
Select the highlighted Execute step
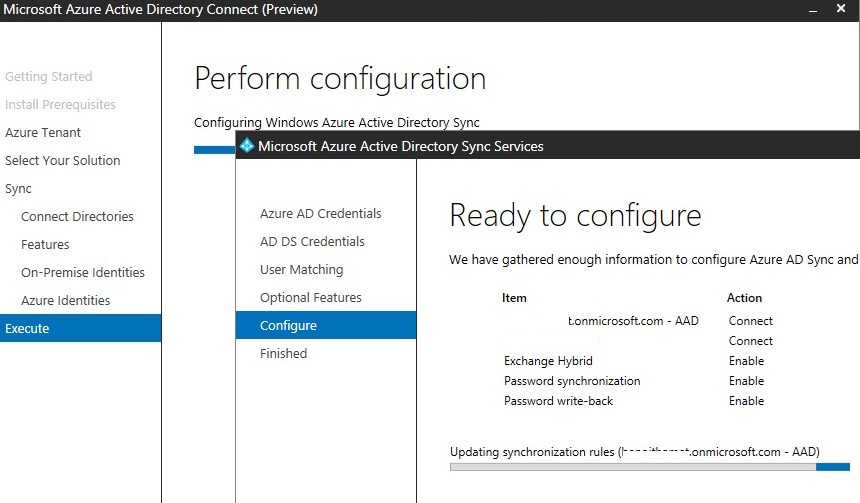pyautogui.click(x=27, y=329)
